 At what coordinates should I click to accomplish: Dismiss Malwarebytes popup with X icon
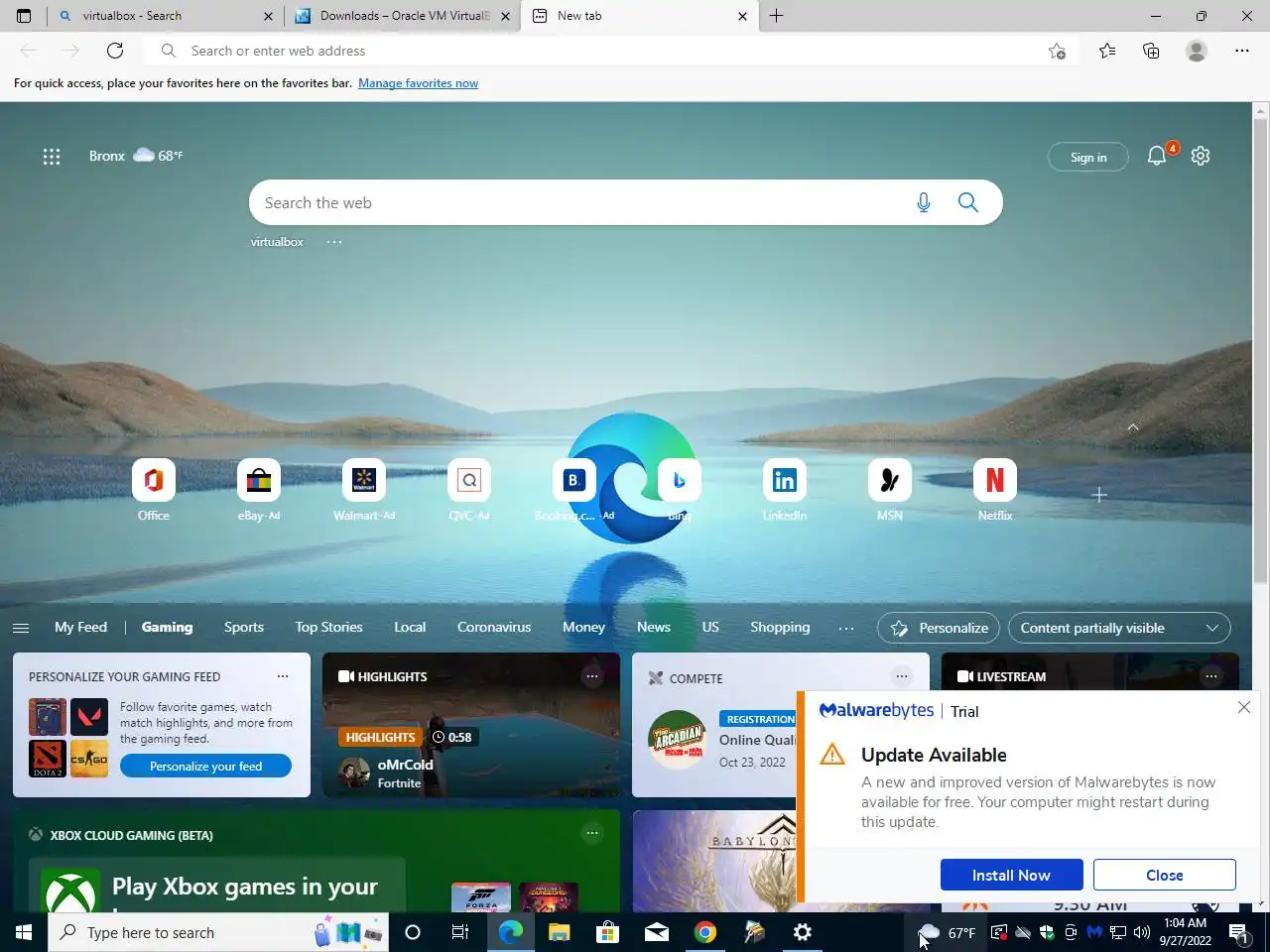pos(1244,707)
